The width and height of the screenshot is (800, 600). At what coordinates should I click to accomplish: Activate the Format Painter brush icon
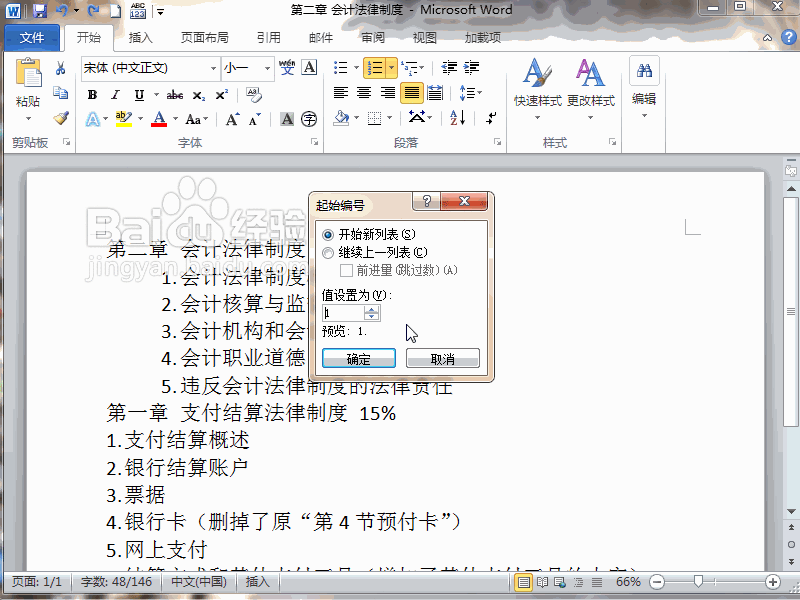pos(60,118)
